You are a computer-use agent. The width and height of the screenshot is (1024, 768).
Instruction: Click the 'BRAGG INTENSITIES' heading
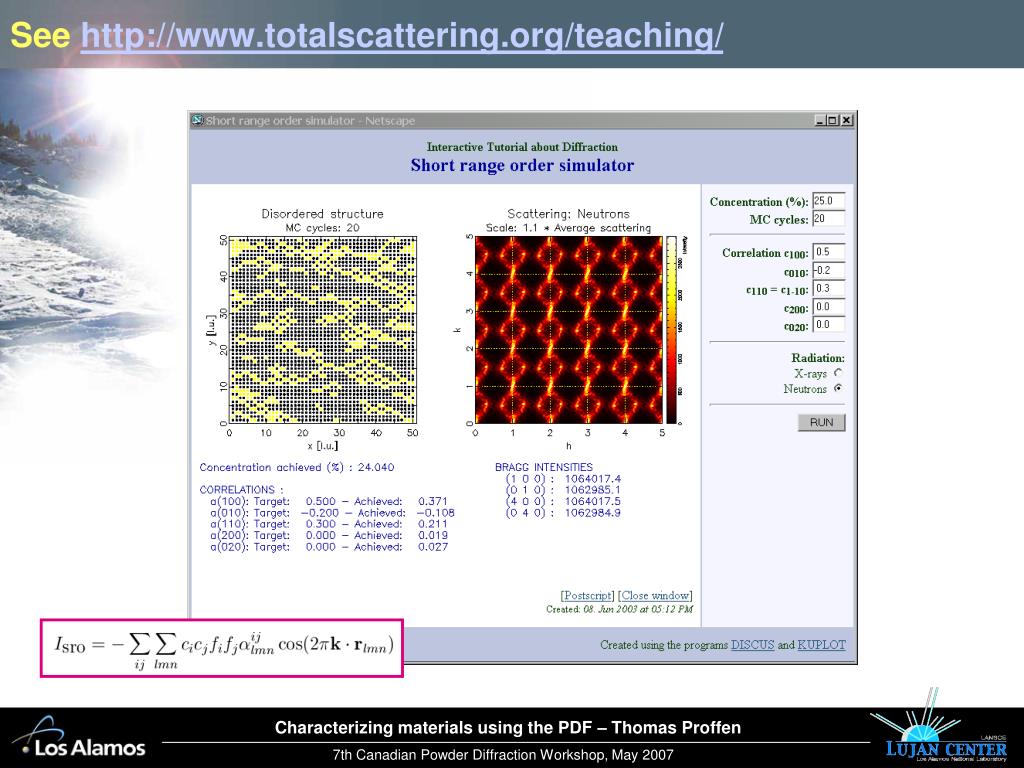tap(543, 467)
